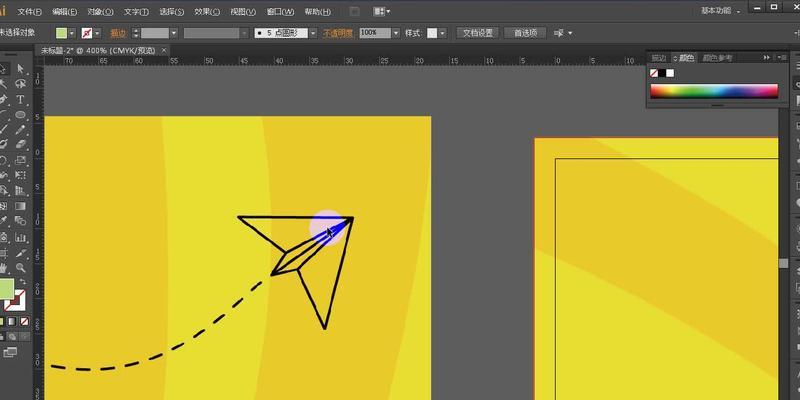This screenshot has width=800, height=400.
Task: Select the black swatch in color panel
Action: [x=662, y=73]
